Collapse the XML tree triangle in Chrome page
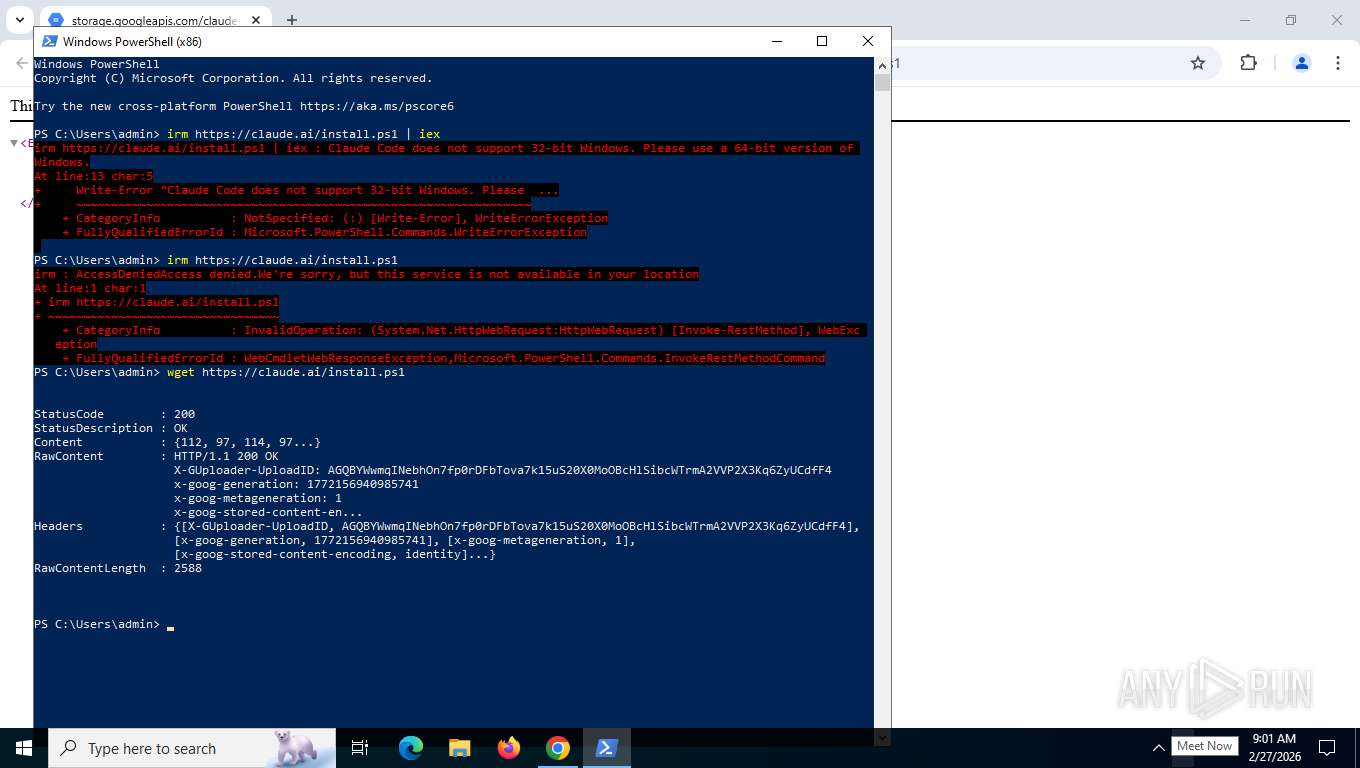Viewport: 1360px width, 768px height. 14,143
